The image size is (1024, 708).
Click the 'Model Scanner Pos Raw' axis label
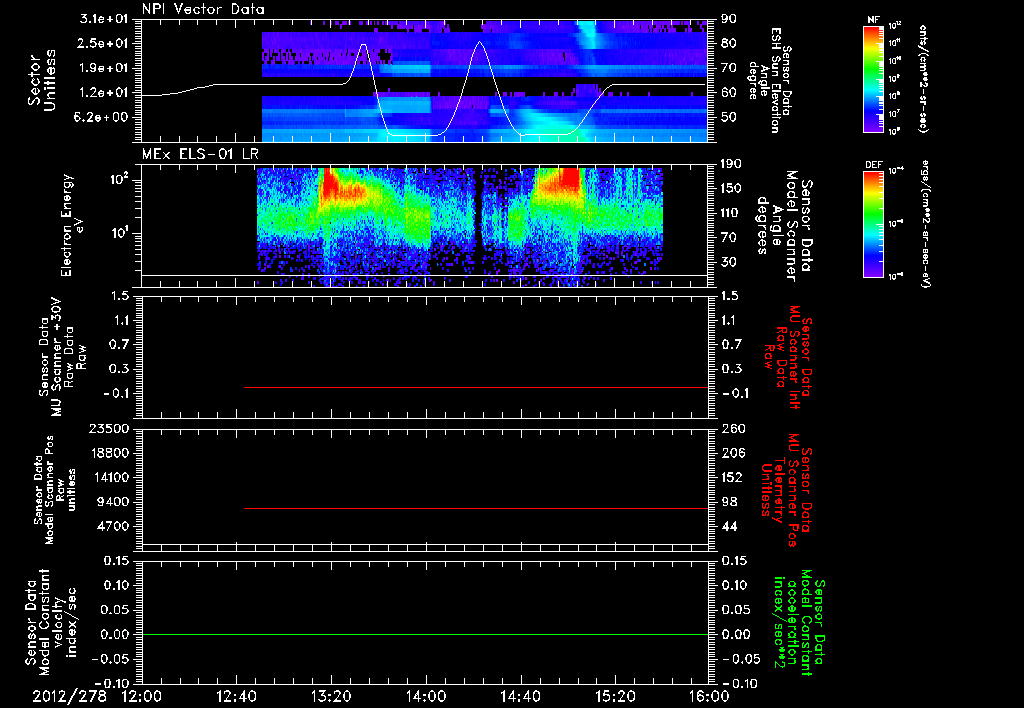55,490
